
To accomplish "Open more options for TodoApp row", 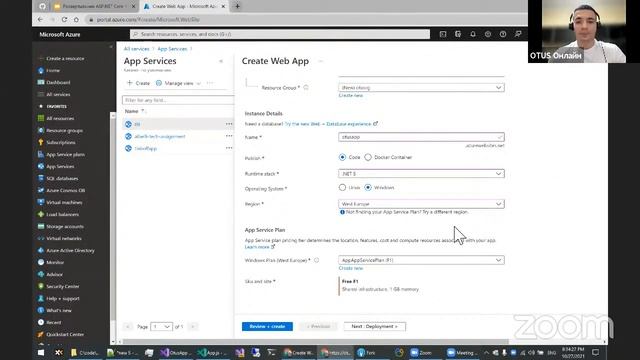I will pos(229,148).
